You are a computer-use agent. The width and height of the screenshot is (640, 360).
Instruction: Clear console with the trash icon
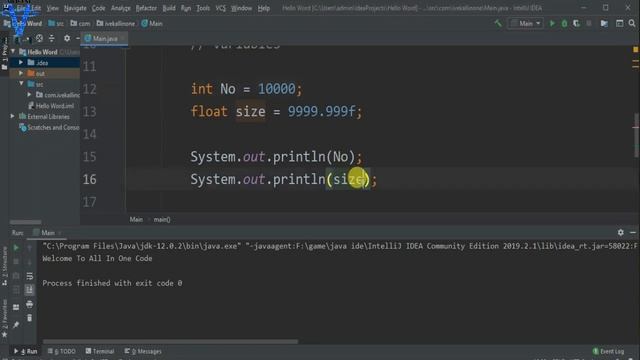click(x=29, y=318)
